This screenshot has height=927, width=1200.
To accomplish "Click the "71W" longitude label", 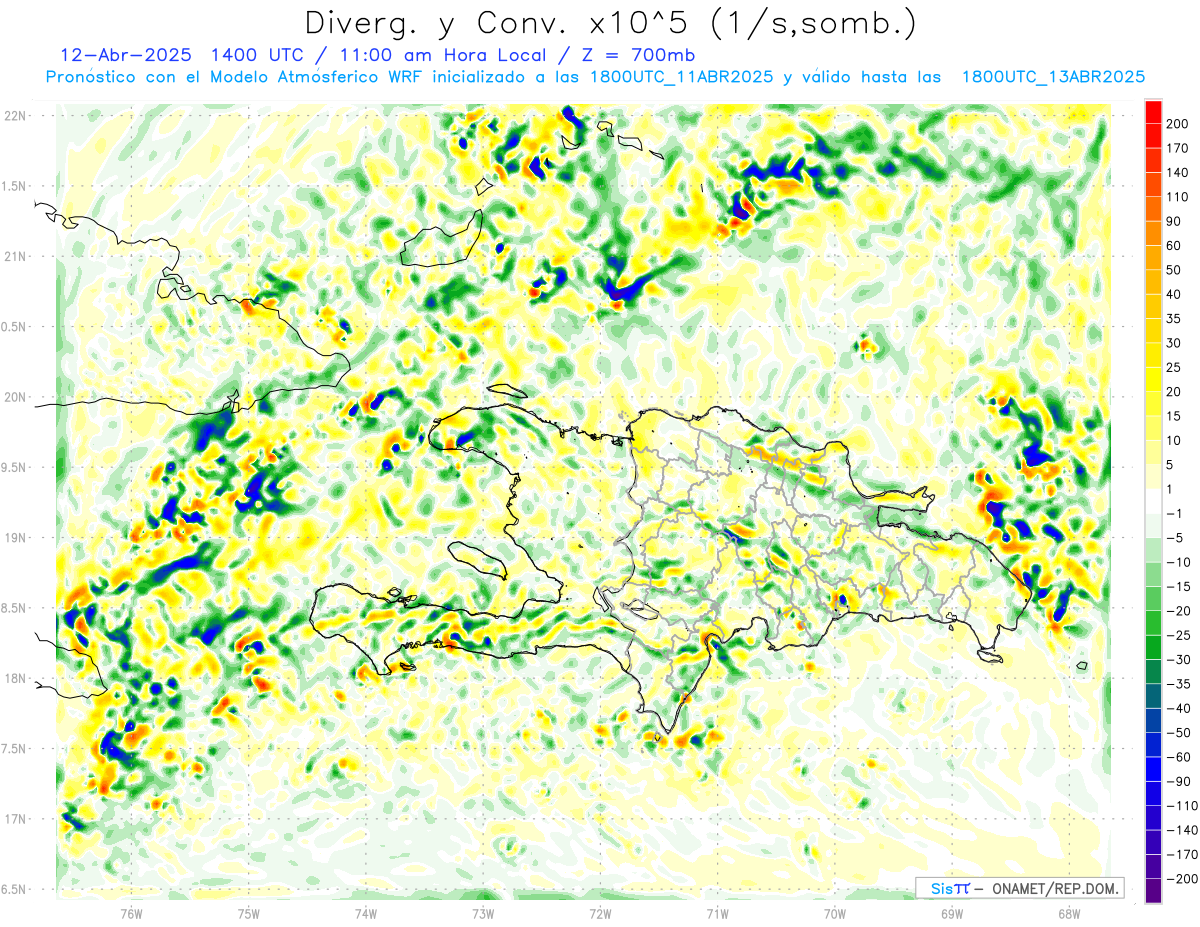I will coord(717,913).
